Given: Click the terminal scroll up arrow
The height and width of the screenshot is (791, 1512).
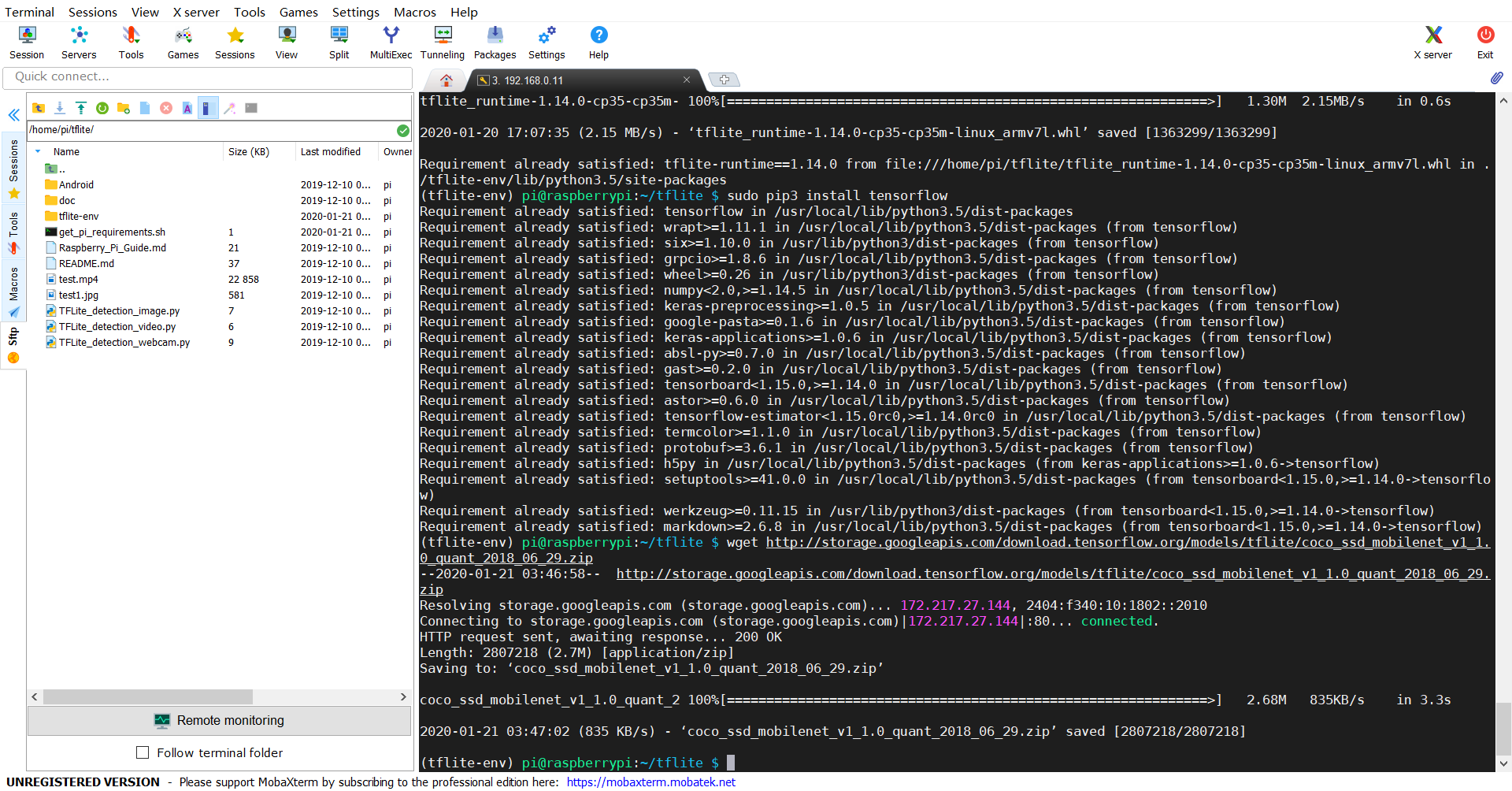Looking at the screenshot, I should (1503, 101).
